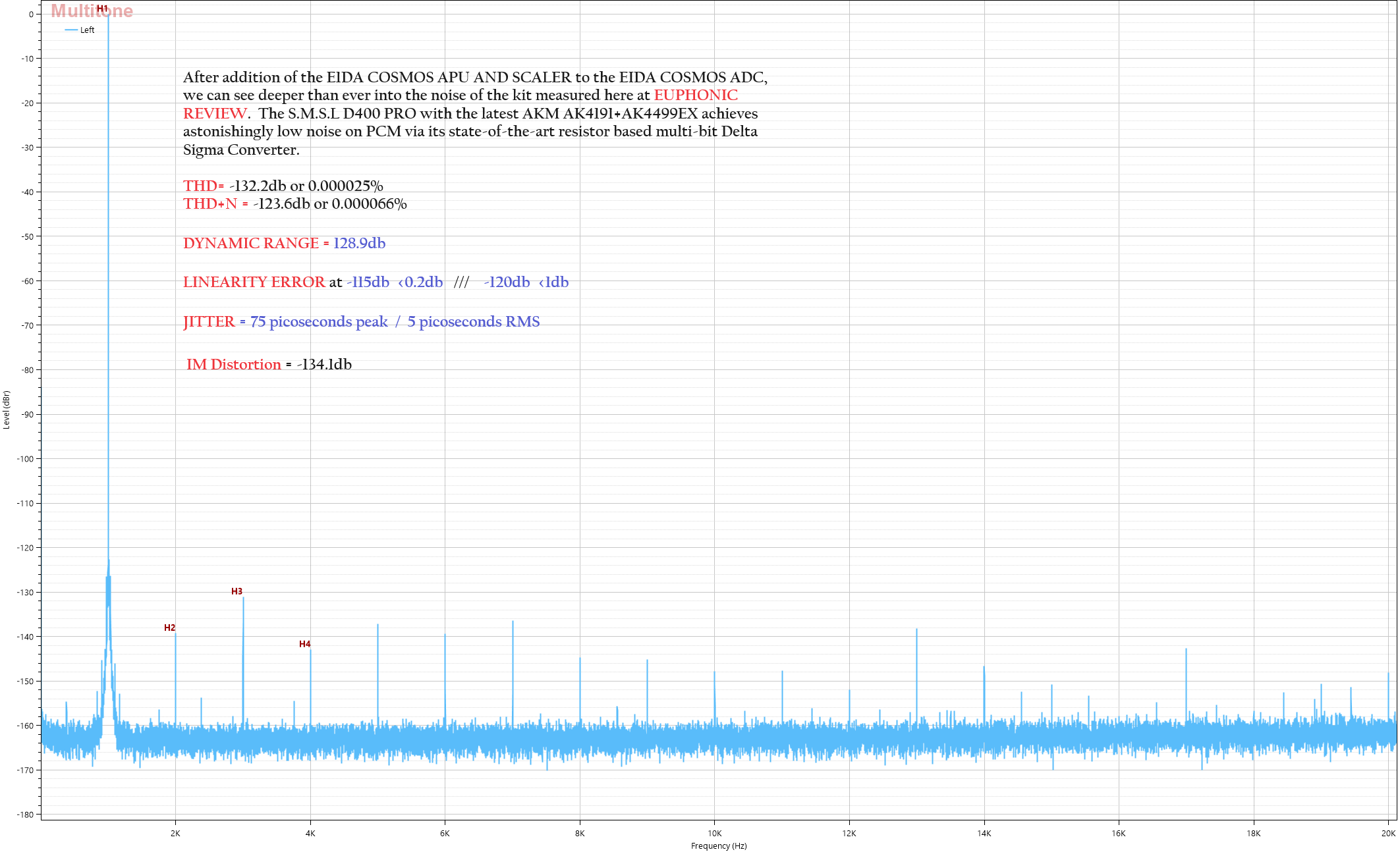Click the 0 dBr gridline tick
The width and height of the screenshot is (1400, 856).
pos(33,14)
